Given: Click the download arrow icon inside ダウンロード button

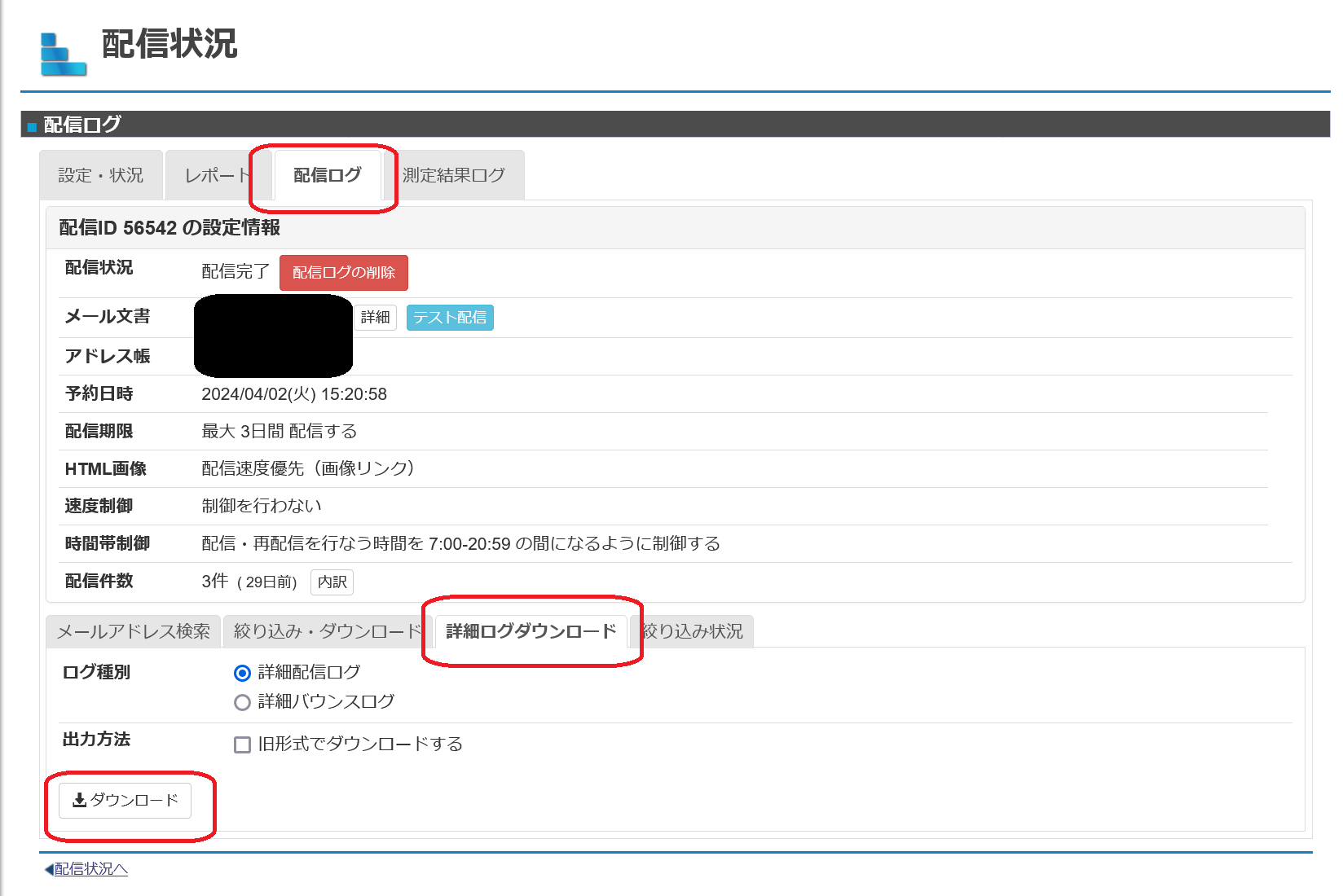Looking at the screenshot, I should pos(80,801).
